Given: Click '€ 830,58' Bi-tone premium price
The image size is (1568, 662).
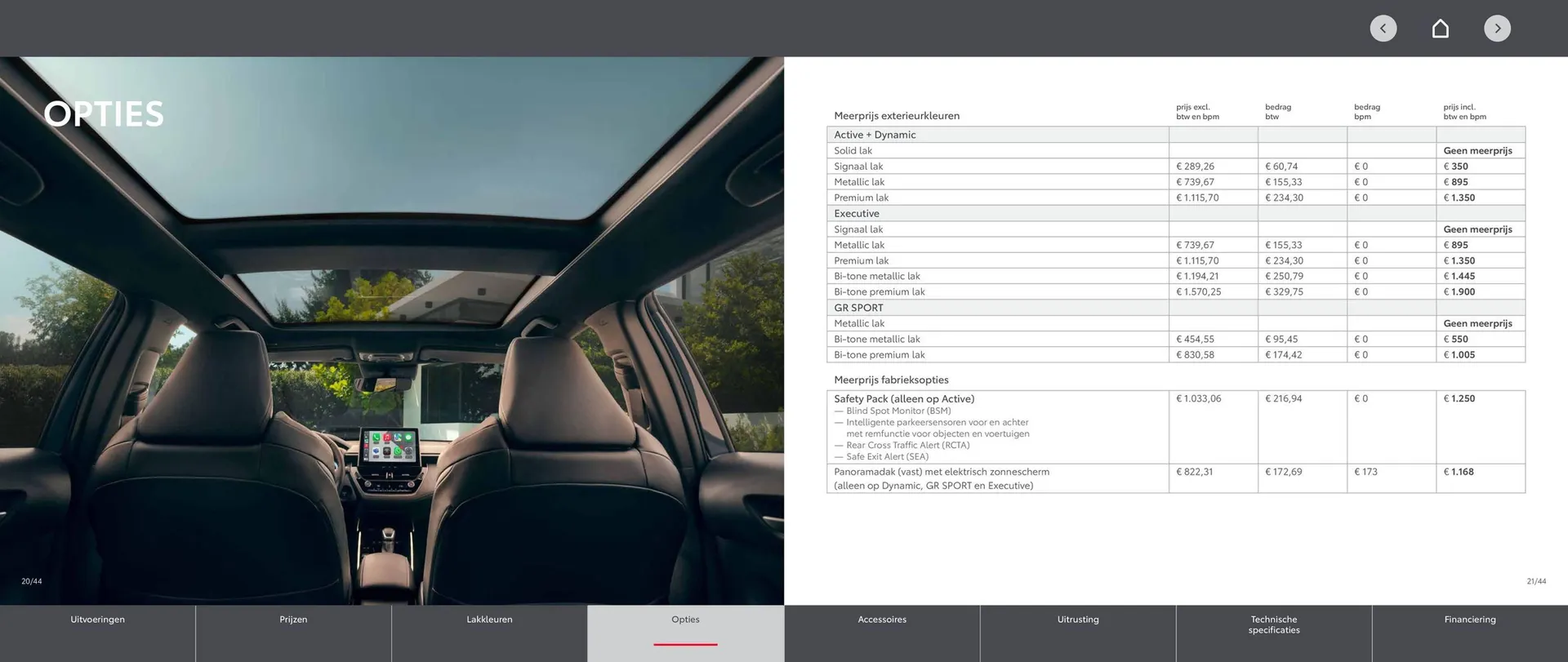Looking at the screenshot, I should (x=1195, y=355).
